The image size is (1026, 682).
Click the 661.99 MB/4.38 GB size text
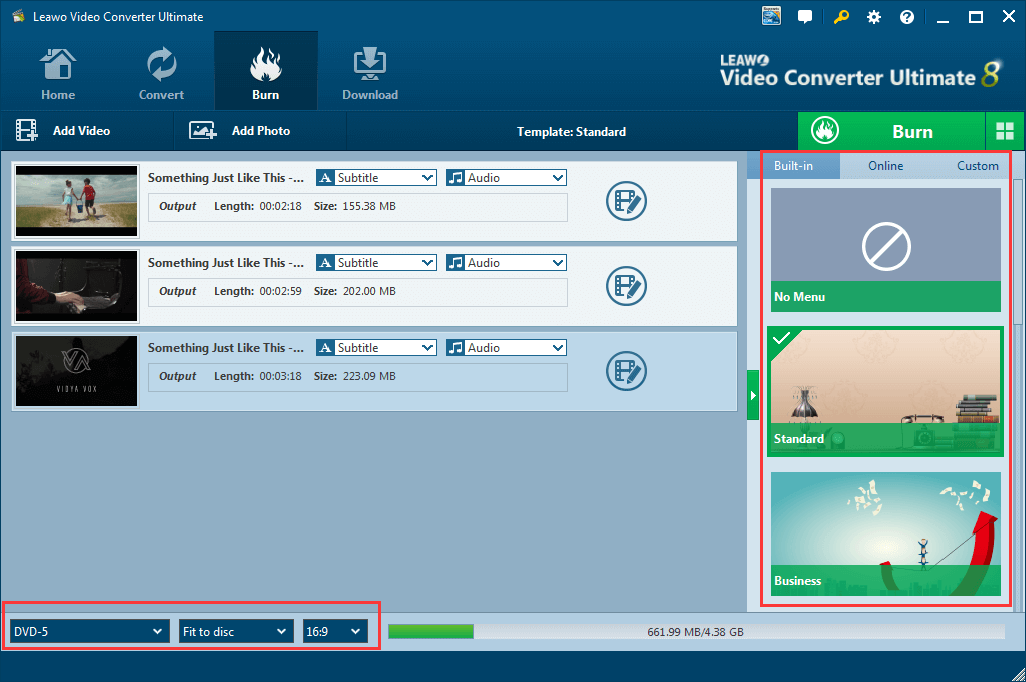[x=695, y=632]
